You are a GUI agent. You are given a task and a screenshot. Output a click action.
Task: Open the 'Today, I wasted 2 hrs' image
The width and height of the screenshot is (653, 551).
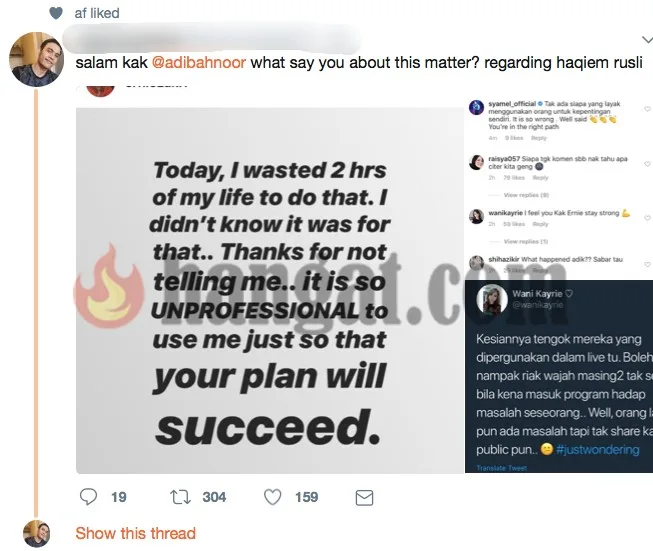tap(271, 290)
